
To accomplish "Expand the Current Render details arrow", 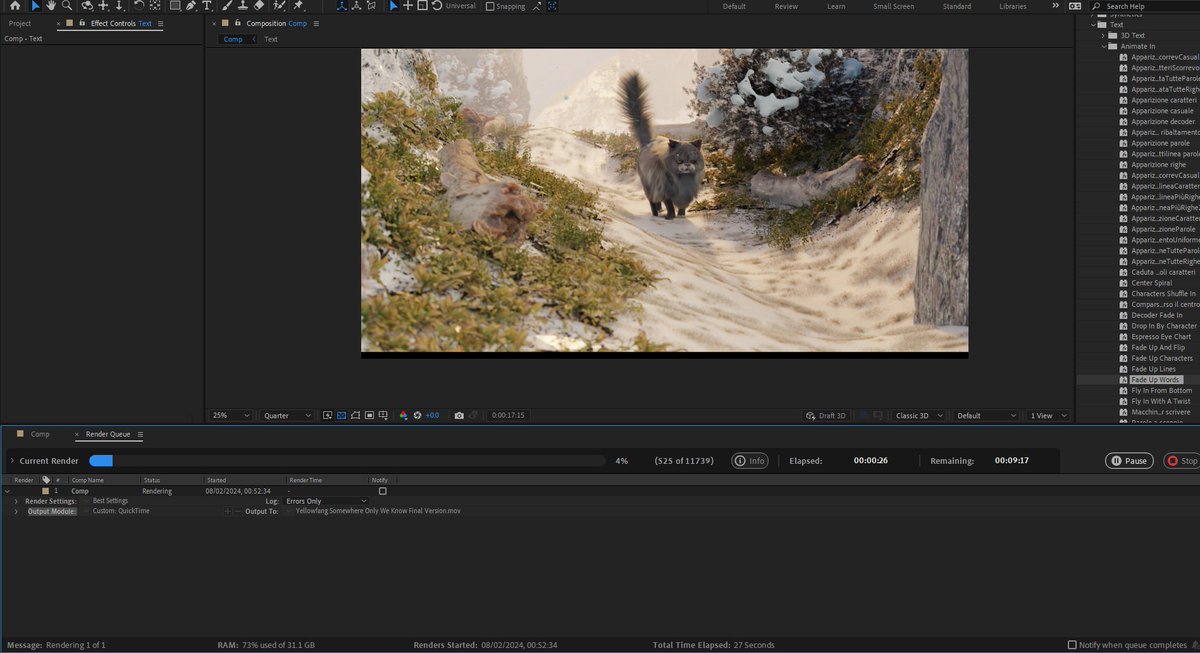I will pos(12,461).
